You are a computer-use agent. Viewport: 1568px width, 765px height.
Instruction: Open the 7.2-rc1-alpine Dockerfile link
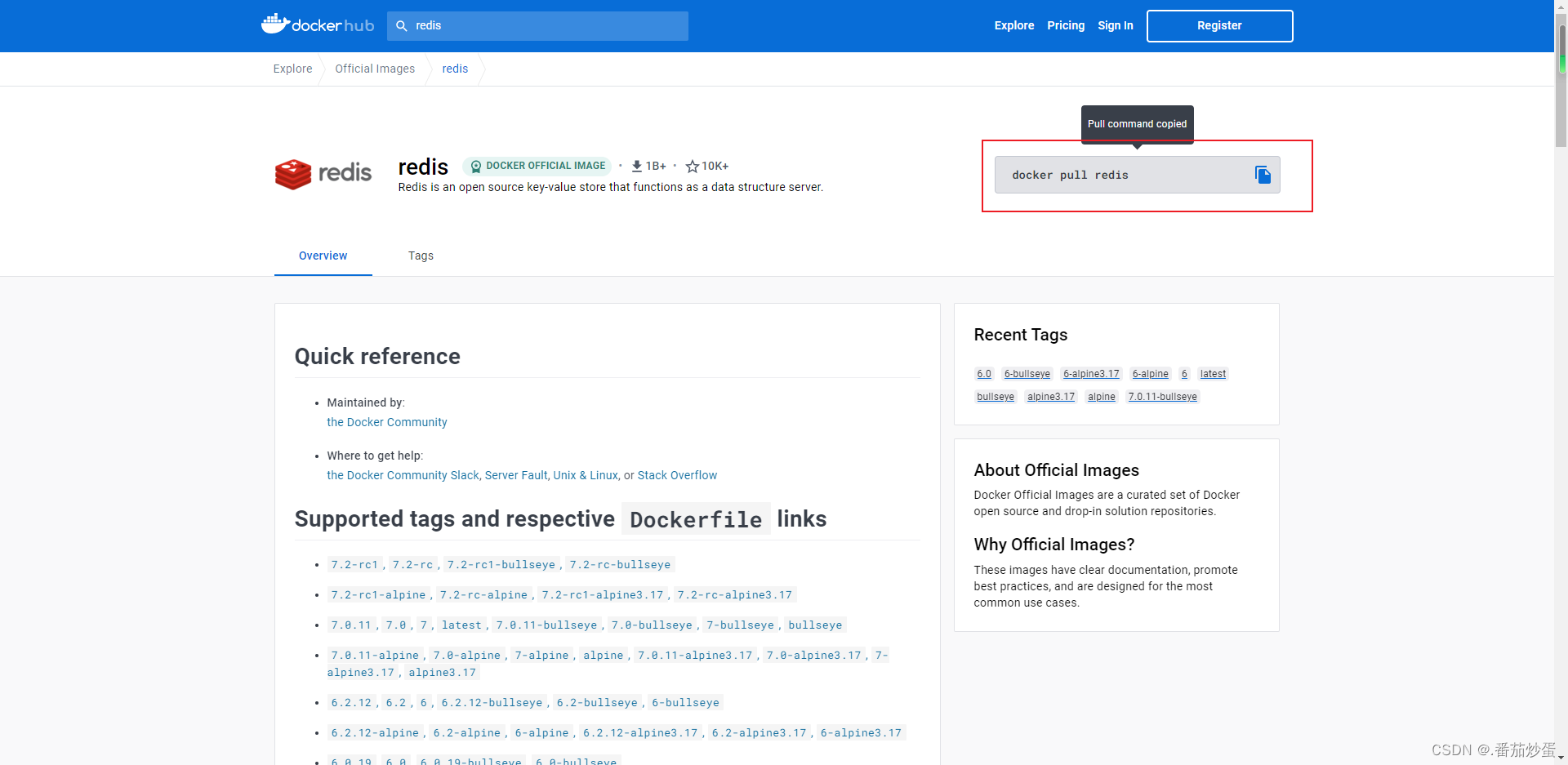pos(378,594)
